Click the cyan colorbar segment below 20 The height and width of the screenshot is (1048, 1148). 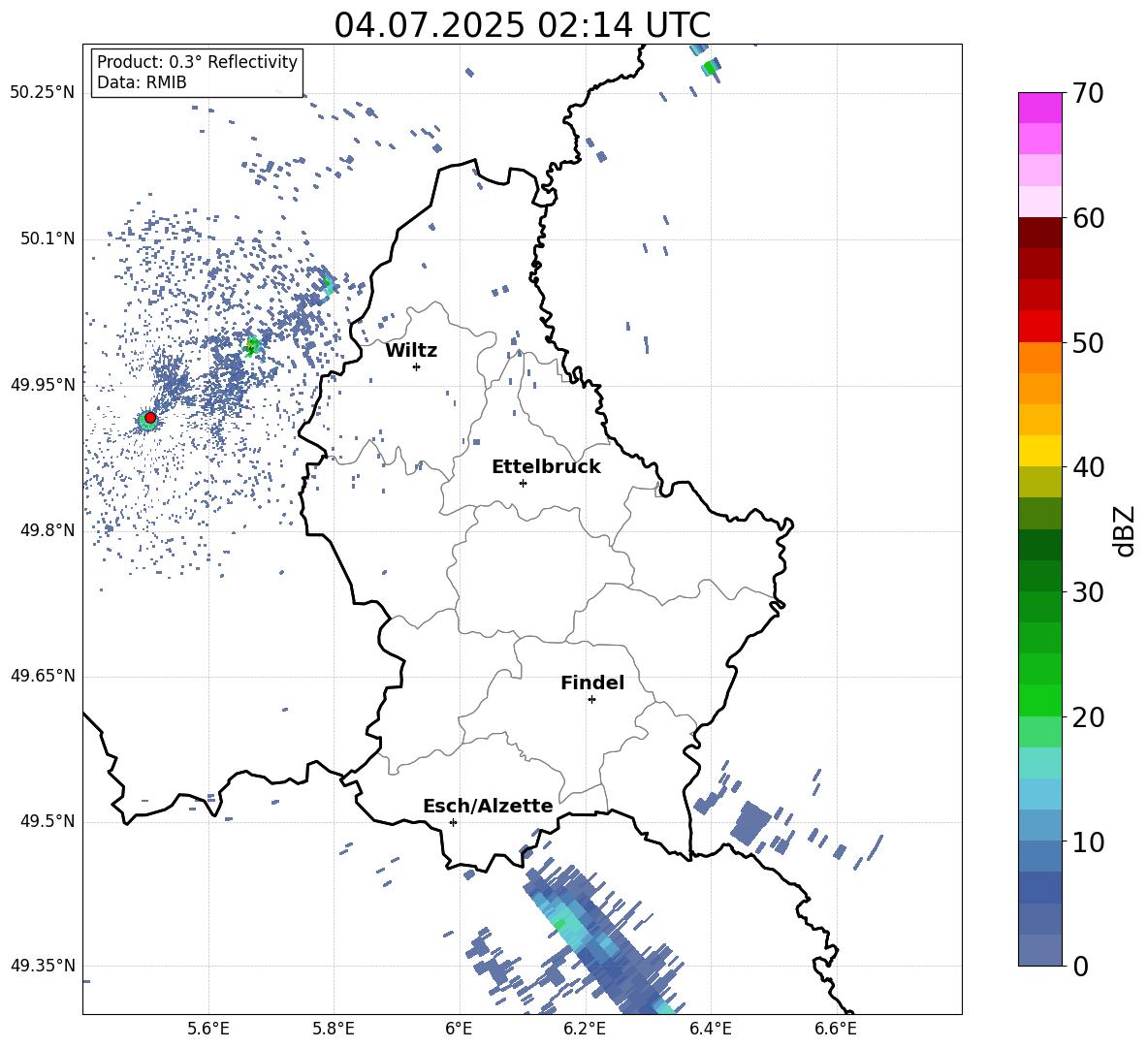[1039, 763]
